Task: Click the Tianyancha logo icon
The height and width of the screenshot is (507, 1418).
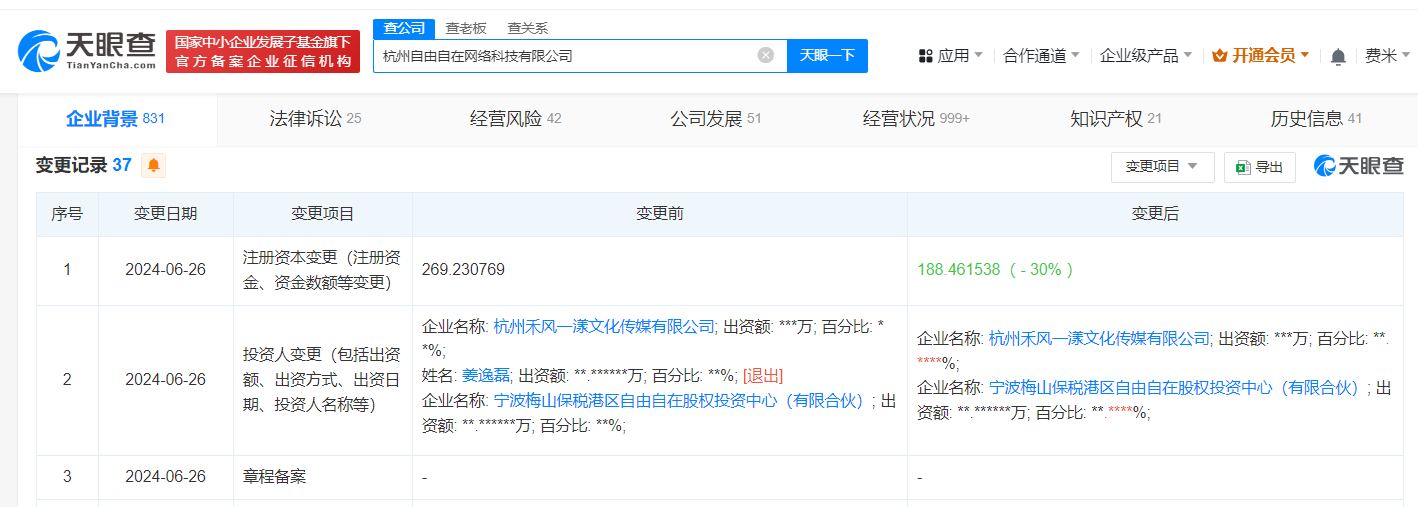Action: 40,50
